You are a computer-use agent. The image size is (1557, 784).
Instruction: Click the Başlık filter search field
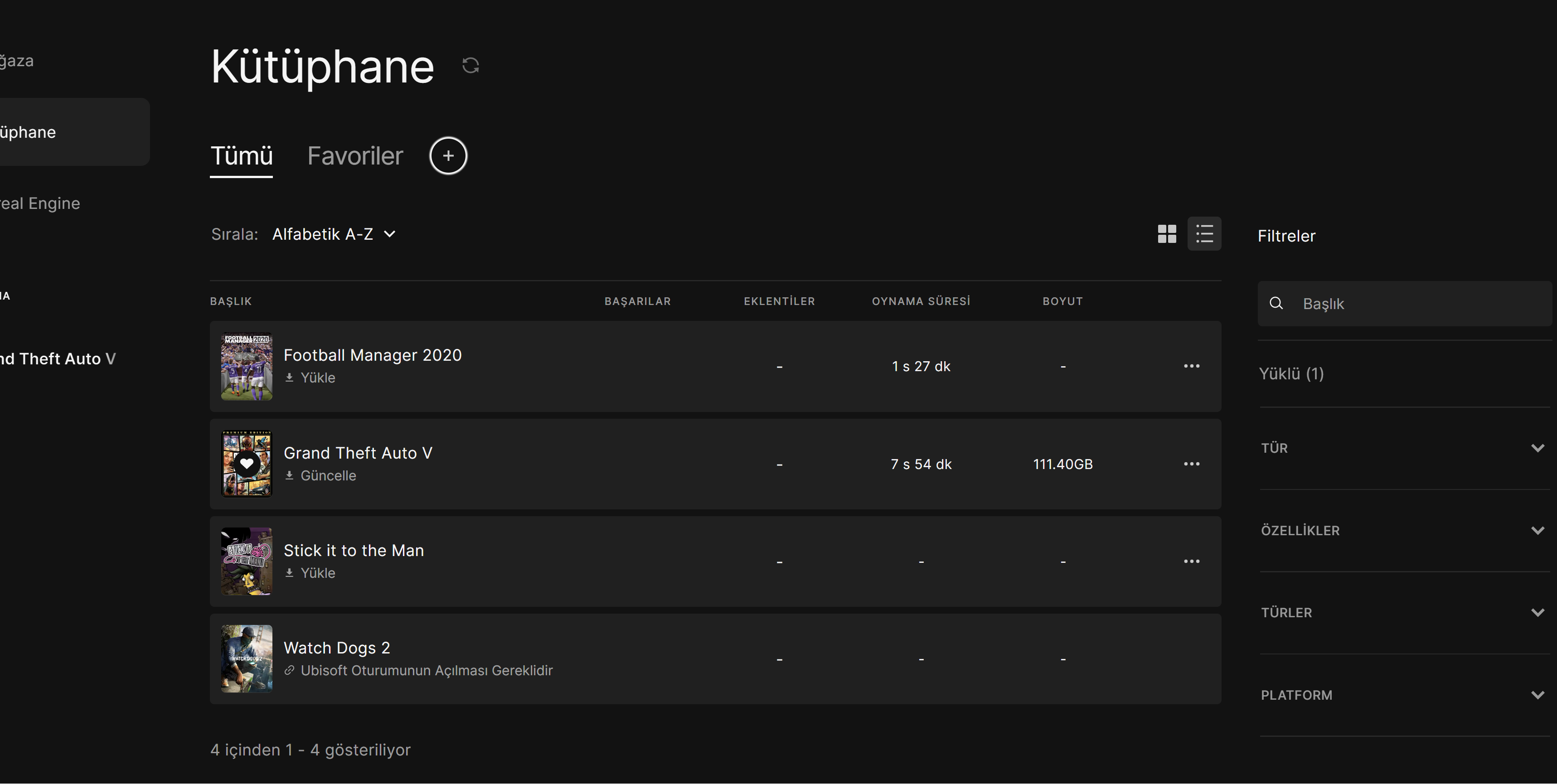point(1405,304)
